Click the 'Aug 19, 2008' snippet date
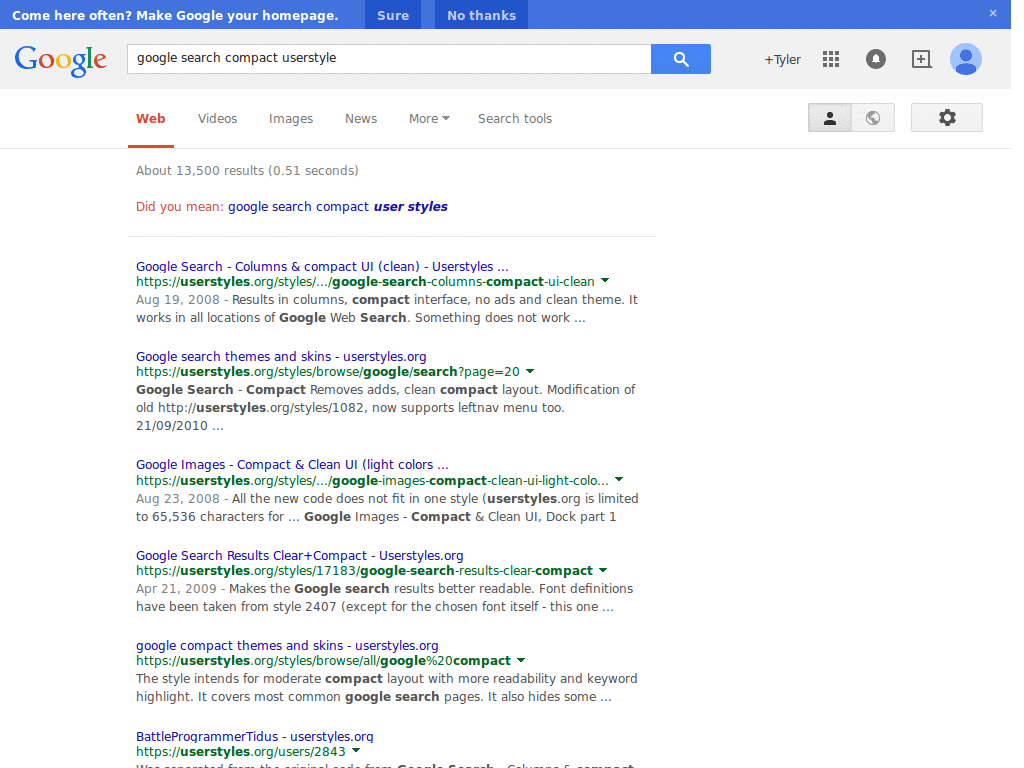Image resolution: width=1024 pixels, height=768 pixels. (178, 300)
